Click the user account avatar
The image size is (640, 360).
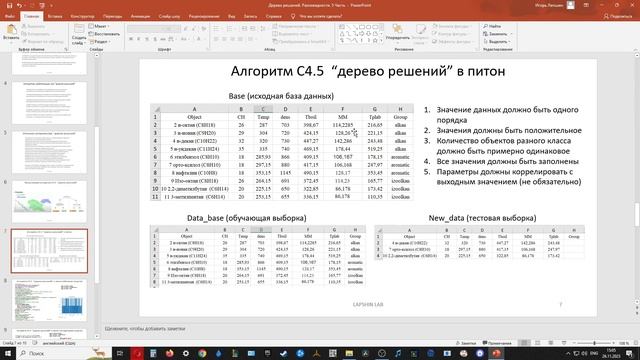click(x=571, y=5)
